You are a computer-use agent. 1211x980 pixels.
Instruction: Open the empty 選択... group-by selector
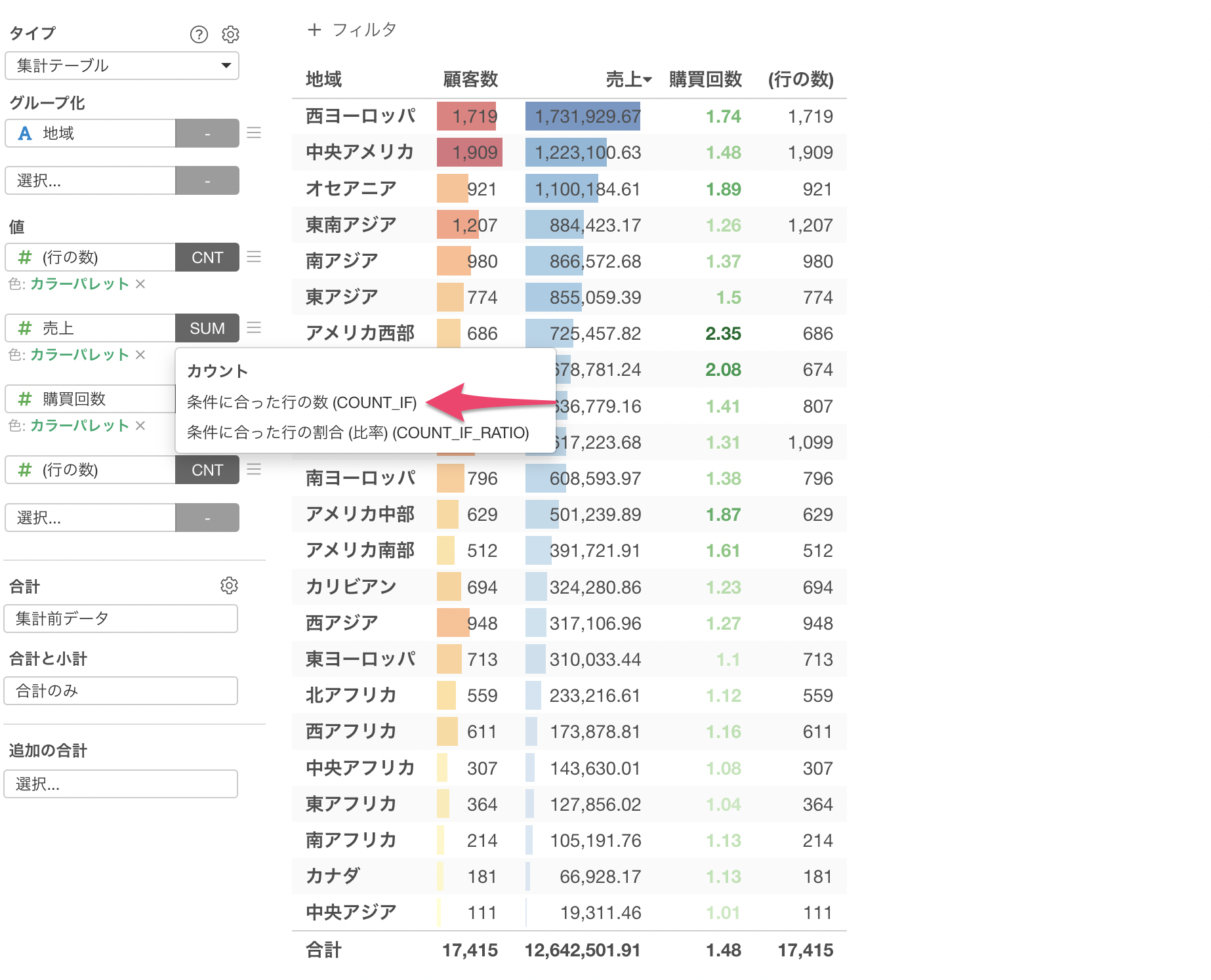click(x=91, y=180)
